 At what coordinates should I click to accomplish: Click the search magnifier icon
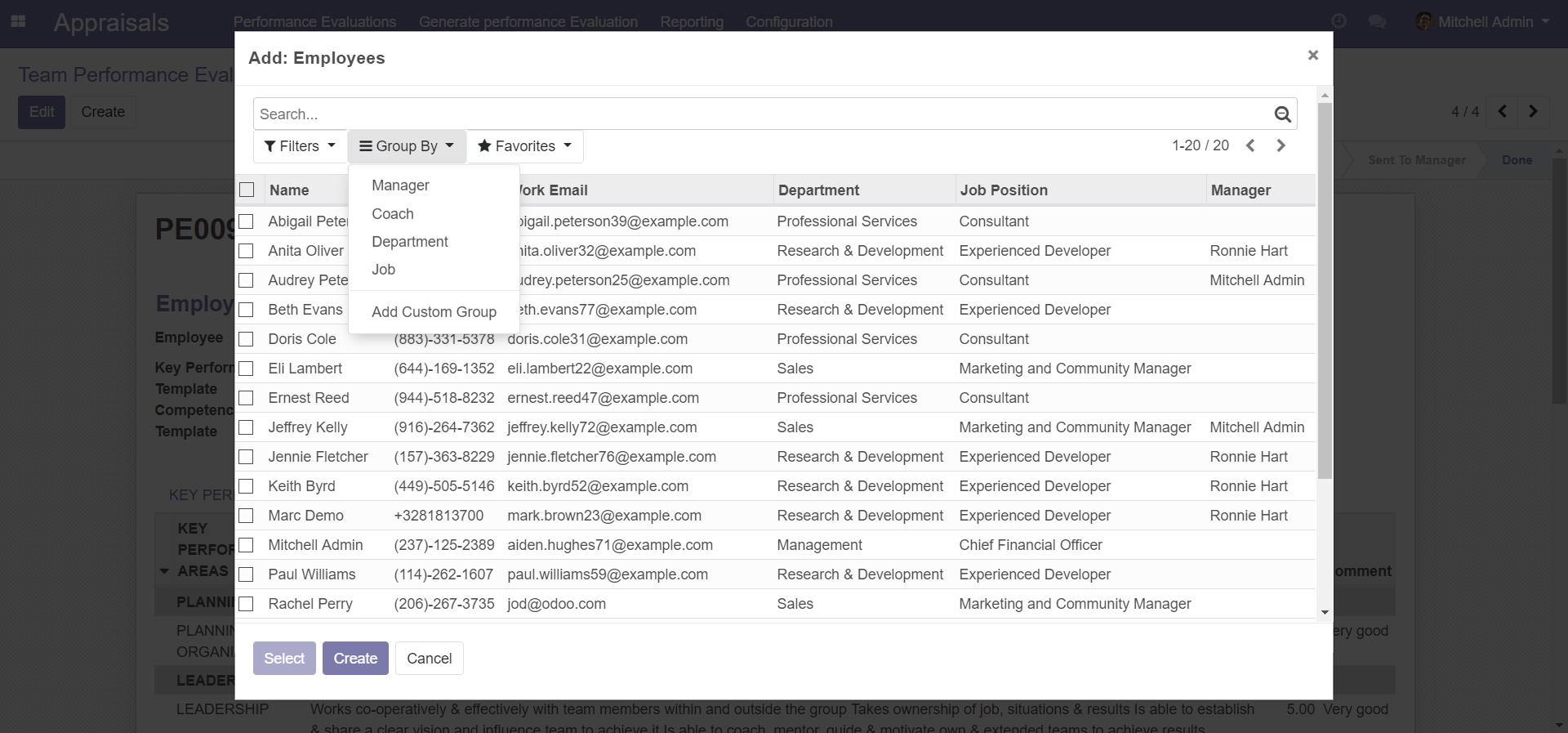[x=1282, y=114]
